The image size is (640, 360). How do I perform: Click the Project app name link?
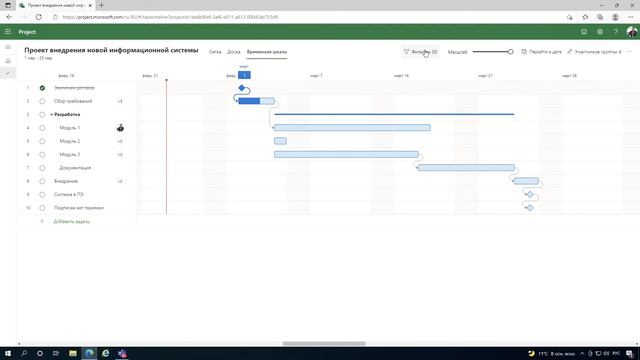[27, 32]
